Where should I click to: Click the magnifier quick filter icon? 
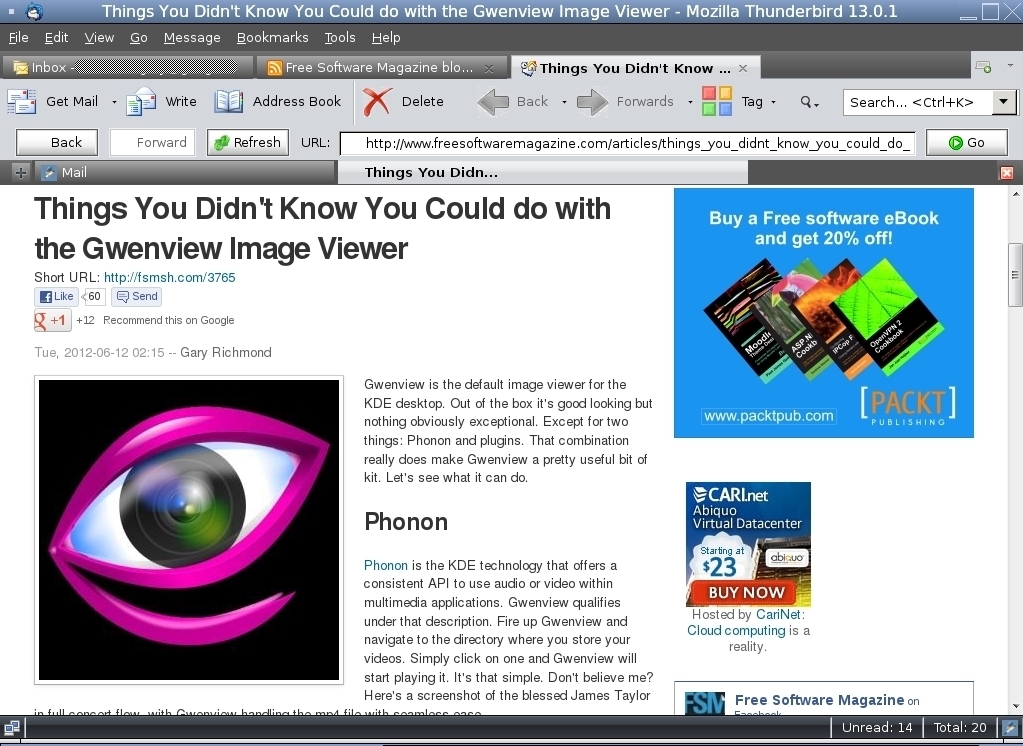(x=807, y=102)
